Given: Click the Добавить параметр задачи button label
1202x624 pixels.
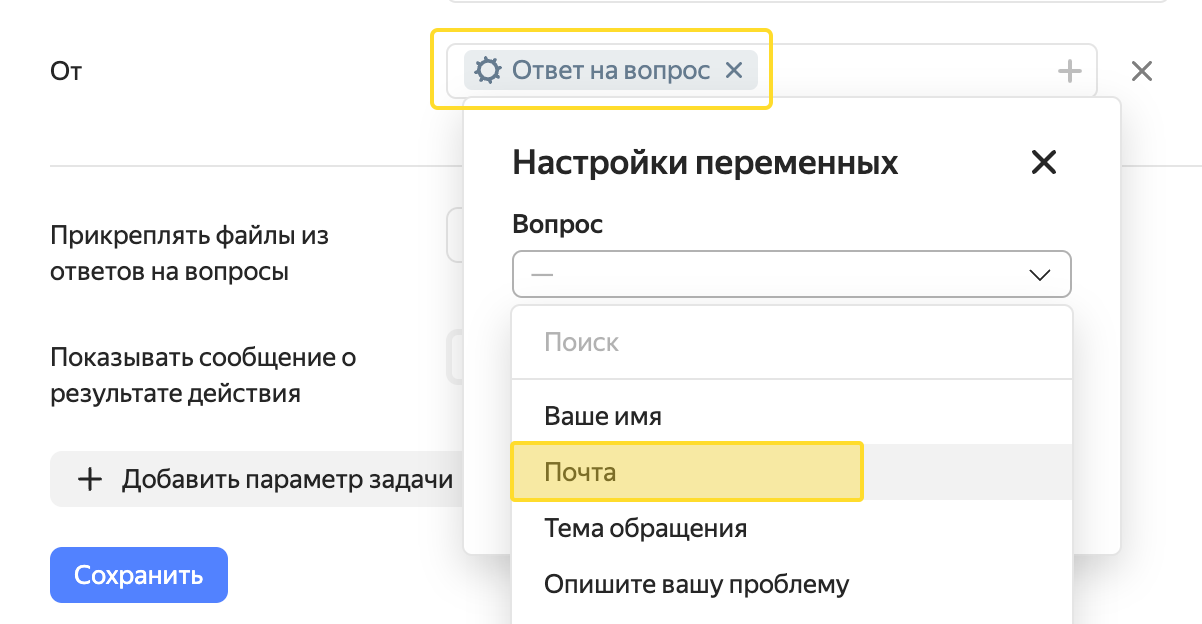Looking at the screenshot, I should [287, 480].
